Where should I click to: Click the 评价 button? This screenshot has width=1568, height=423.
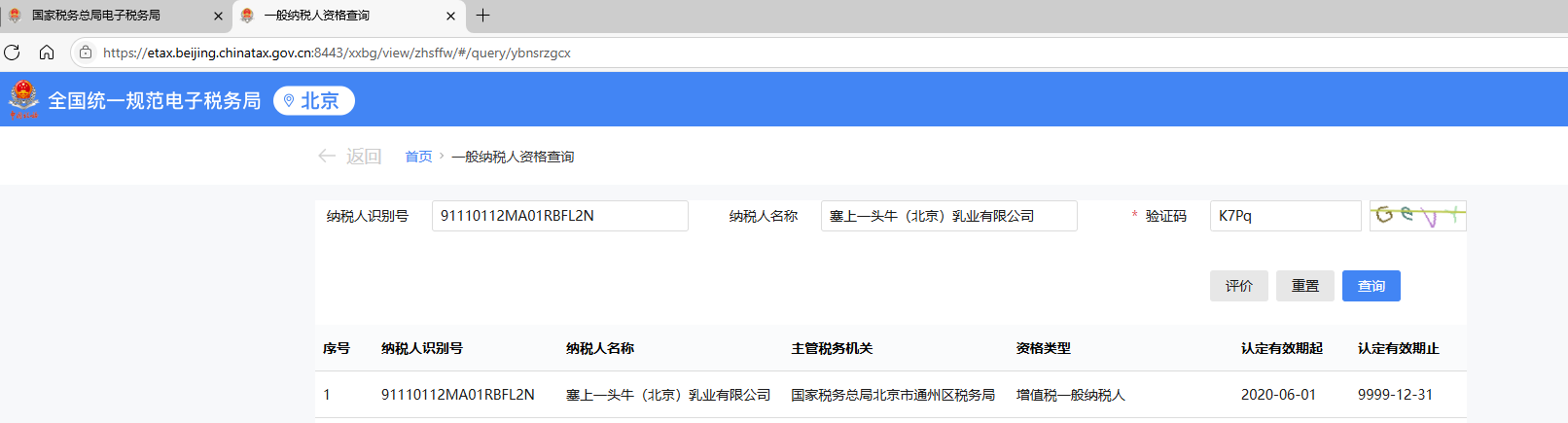[1238, 286]
